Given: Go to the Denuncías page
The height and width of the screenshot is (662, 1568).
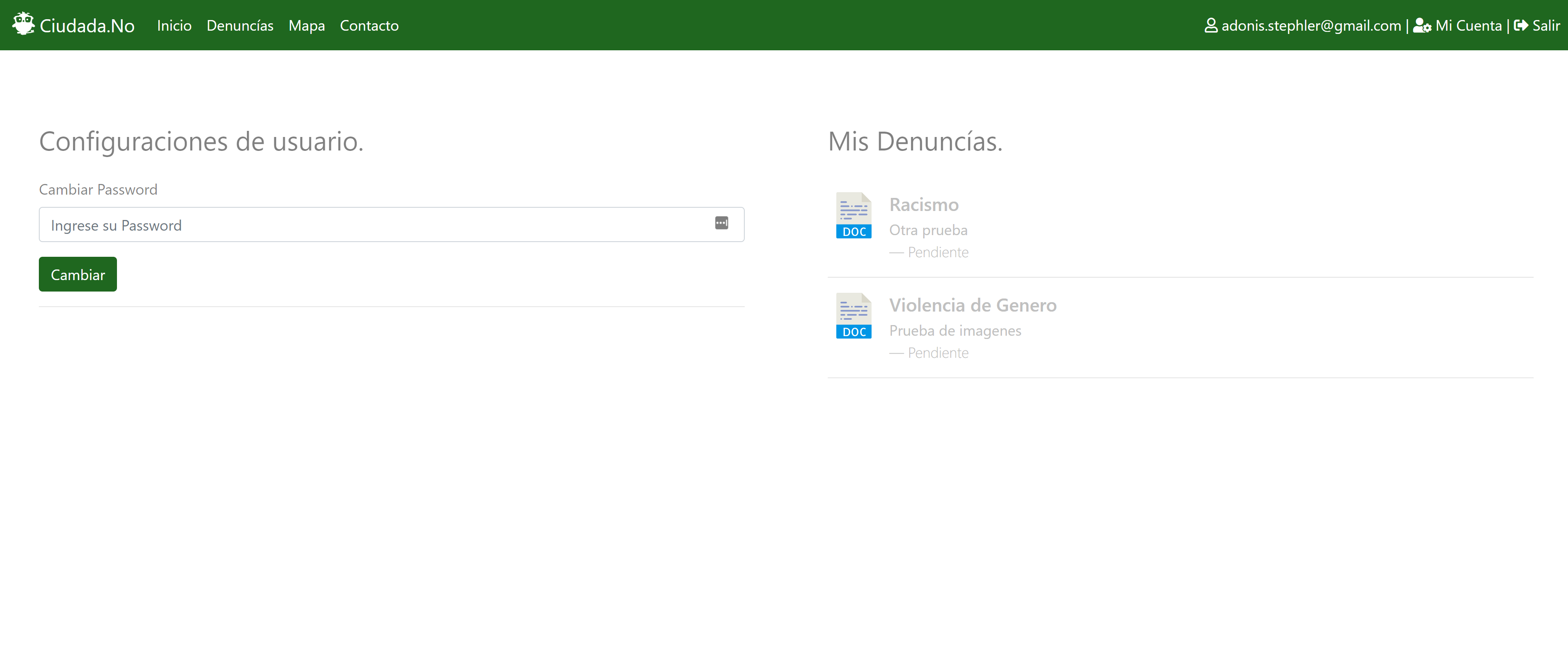Looking at the screenshot, I should coord(240,25).
